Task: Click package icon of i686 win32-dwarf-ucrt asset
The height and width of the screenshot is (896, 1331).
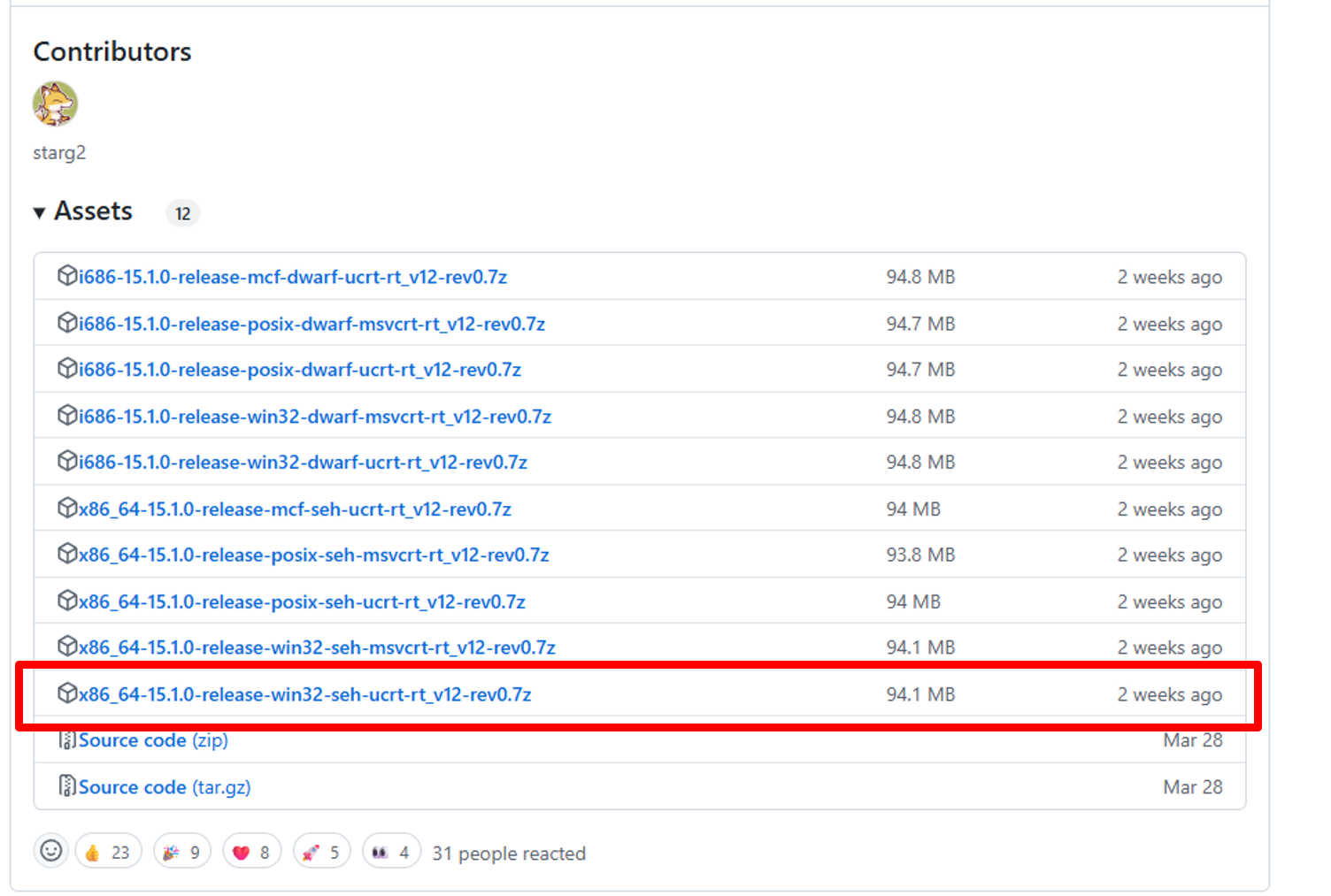Action: 67,462
